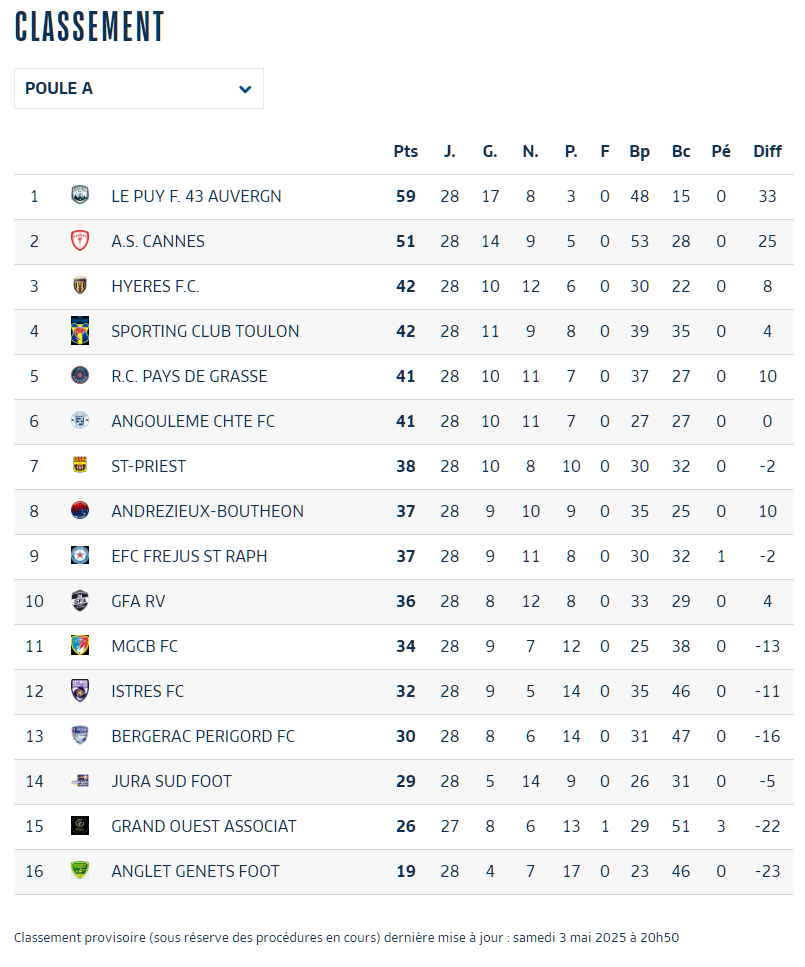Select the Jura Sud Foot team name
The height and width of the screenshot is (967, 805).
click(171, 781)
